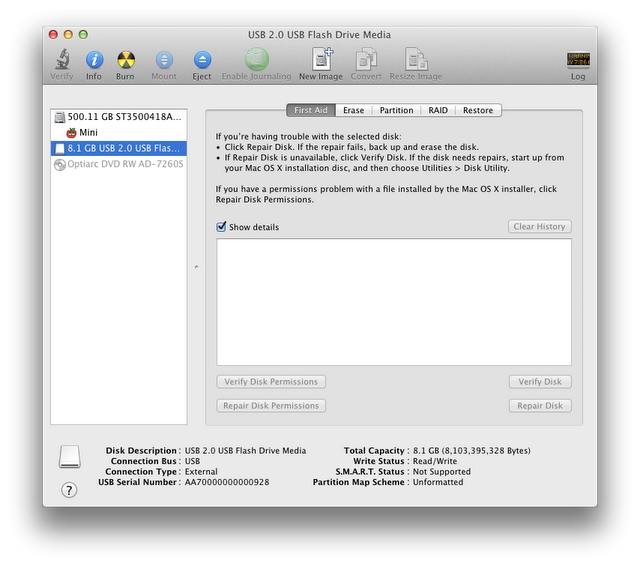Image resolution: width=640 pixels, height=566 pixels.
Task: Click the disk icon beside Disk Description
Action: 69,456
